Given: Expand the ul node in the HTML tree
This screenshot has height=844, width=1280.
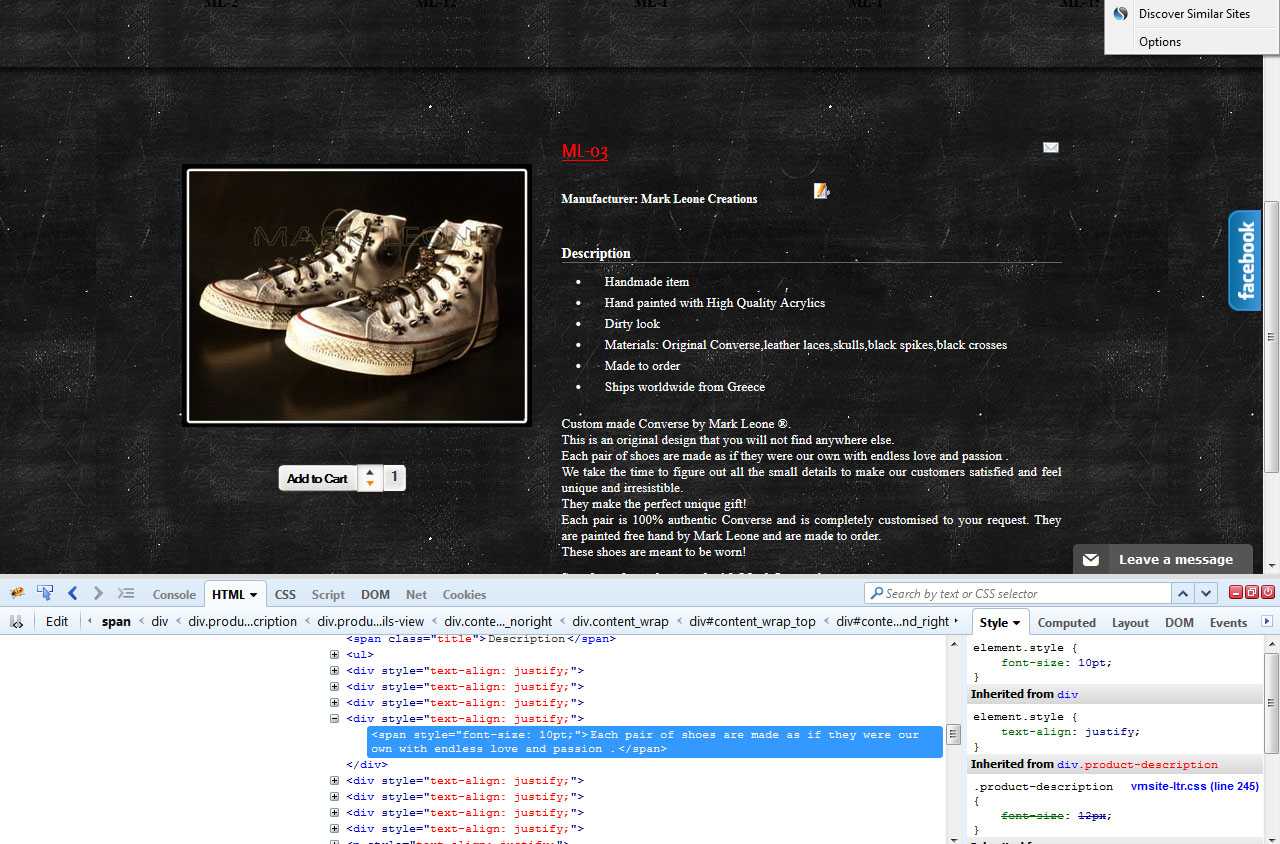Looking at the screenshot, I should [x=334, y=655].
